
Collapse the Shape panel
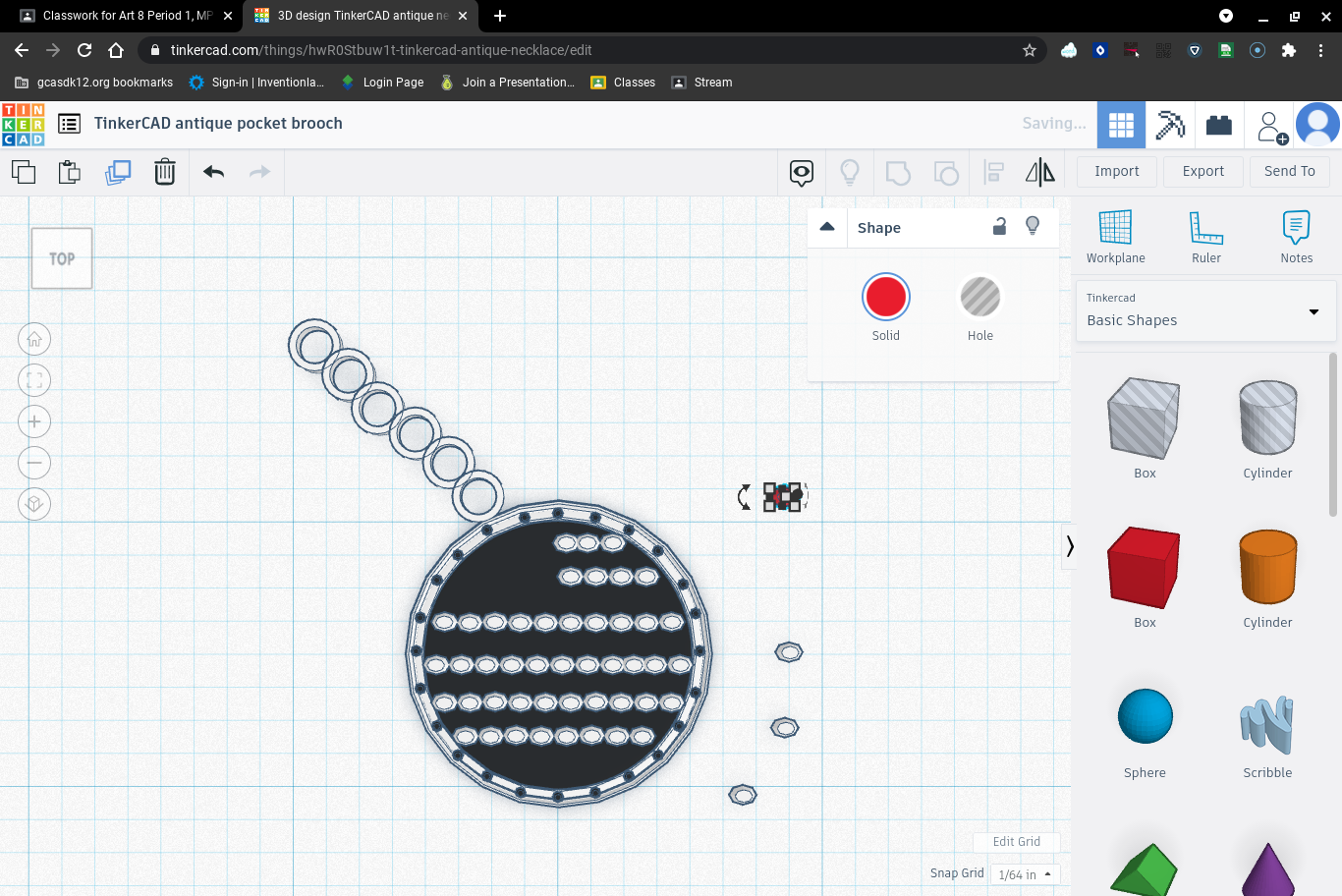[827, 226]
